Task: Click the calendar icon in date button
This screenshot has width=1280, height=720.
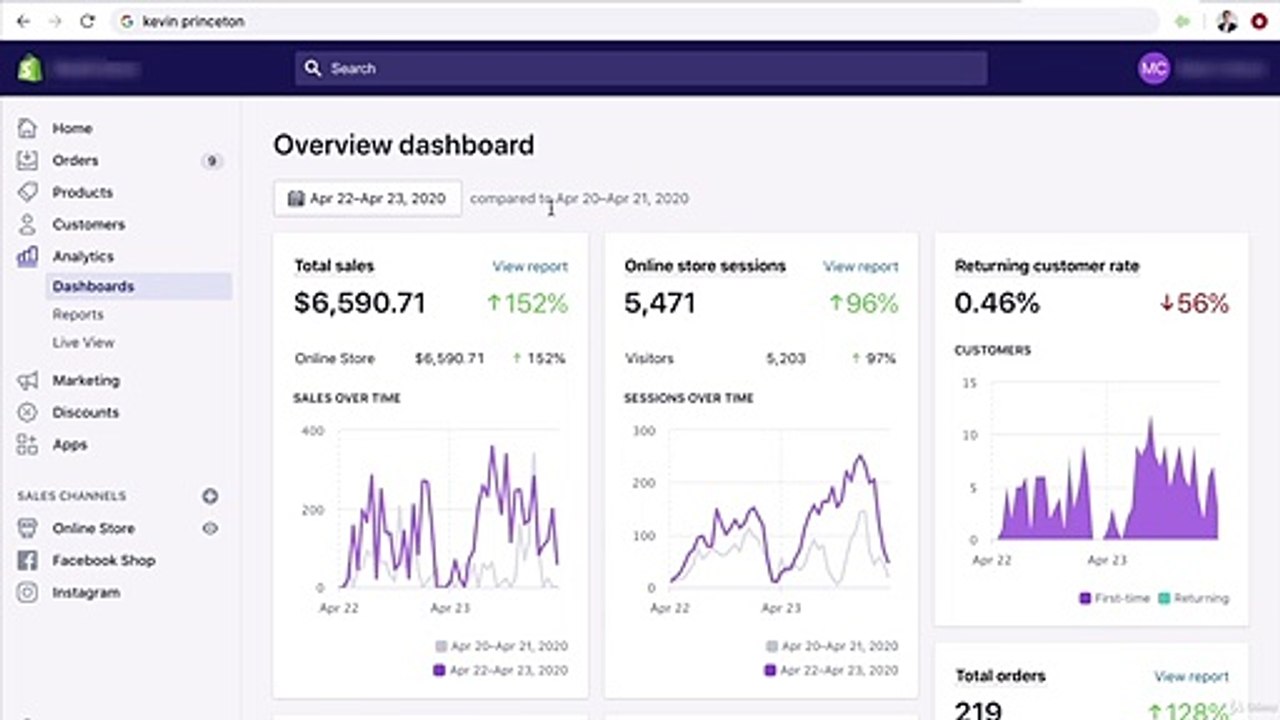Action: tap(296, 198)
